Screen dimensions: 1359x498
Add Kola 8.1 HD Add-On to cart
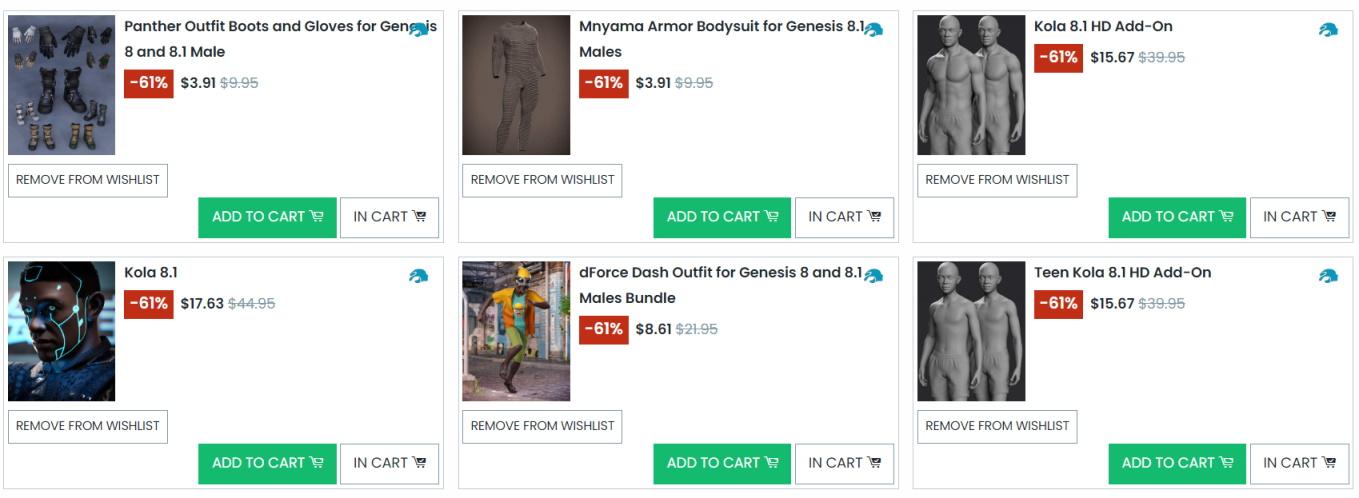click(1176, 217)
